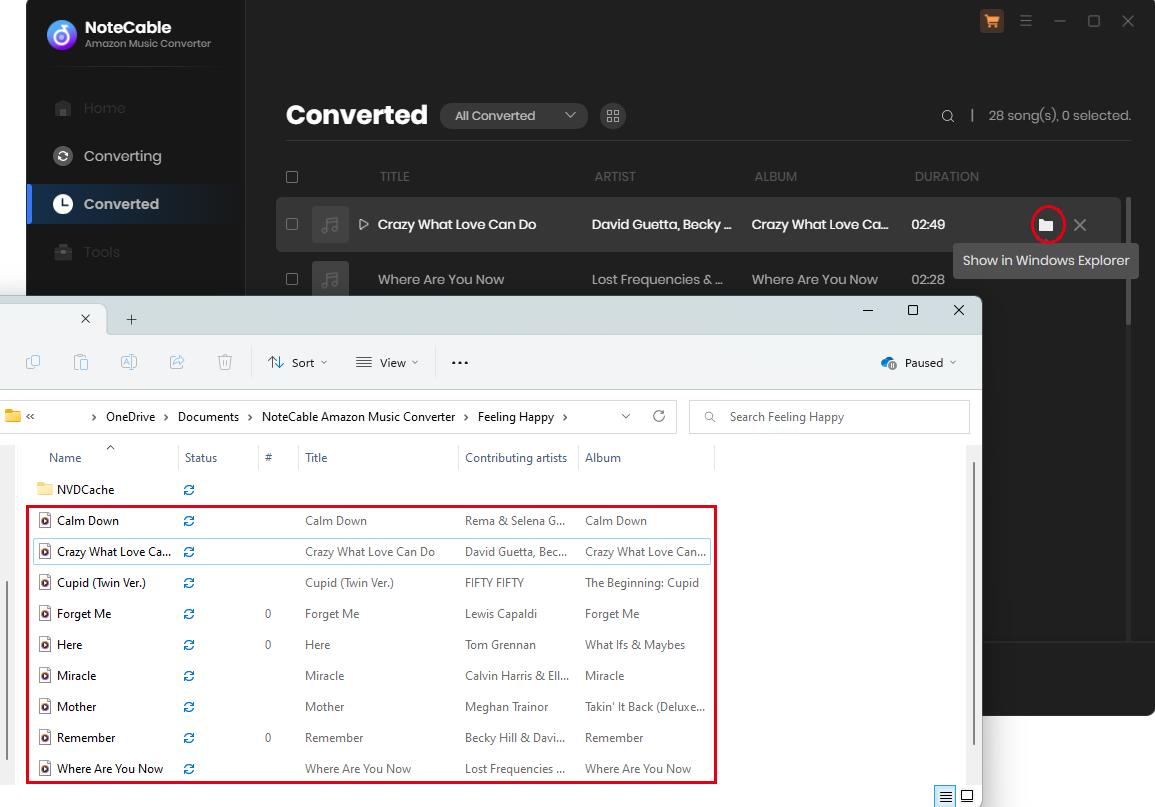Expand the address bar history dropdown
Screen dimensions: 1155x807
point(625,416)
